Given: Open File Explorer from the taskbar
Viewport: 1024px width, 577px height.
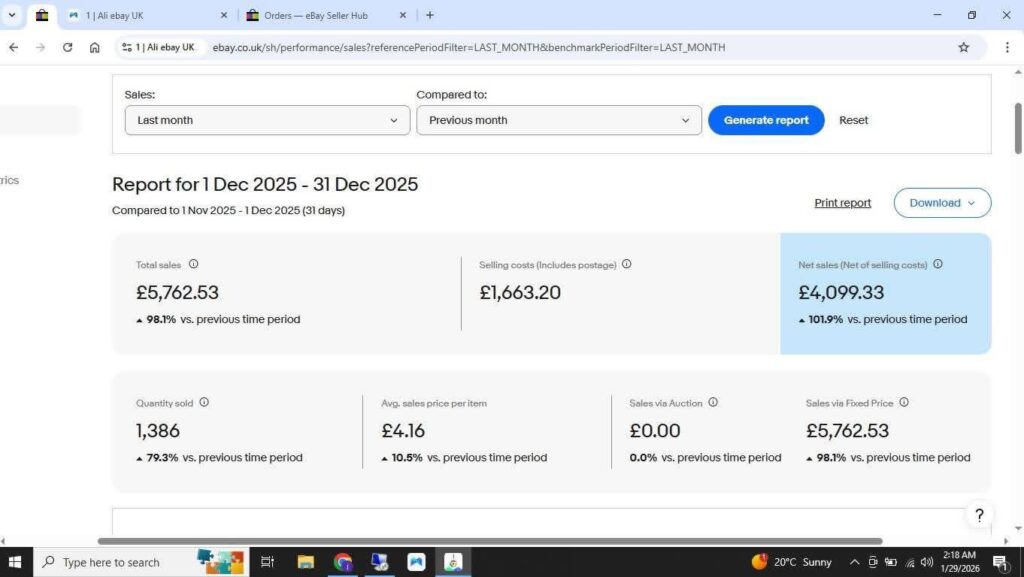Looking at the screenshot, I should pos(306,562).
